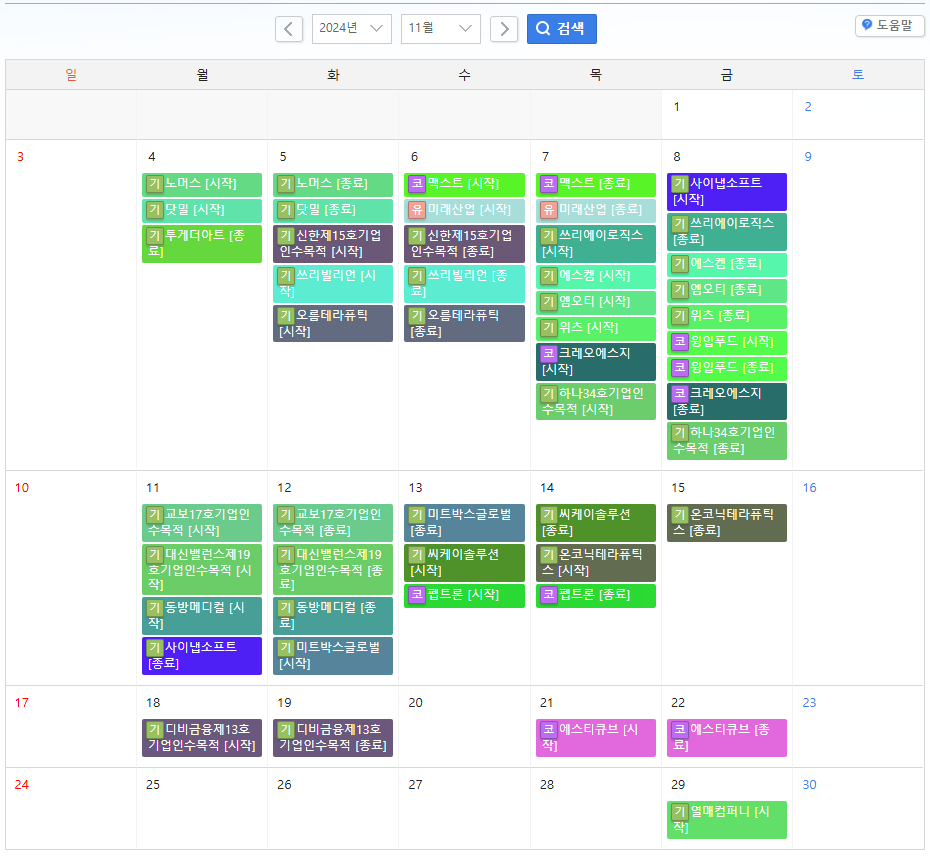Open the 디비금융제13호기업인수목적 [종료] event
Viewport: 930px width, 859px height.
333,738
